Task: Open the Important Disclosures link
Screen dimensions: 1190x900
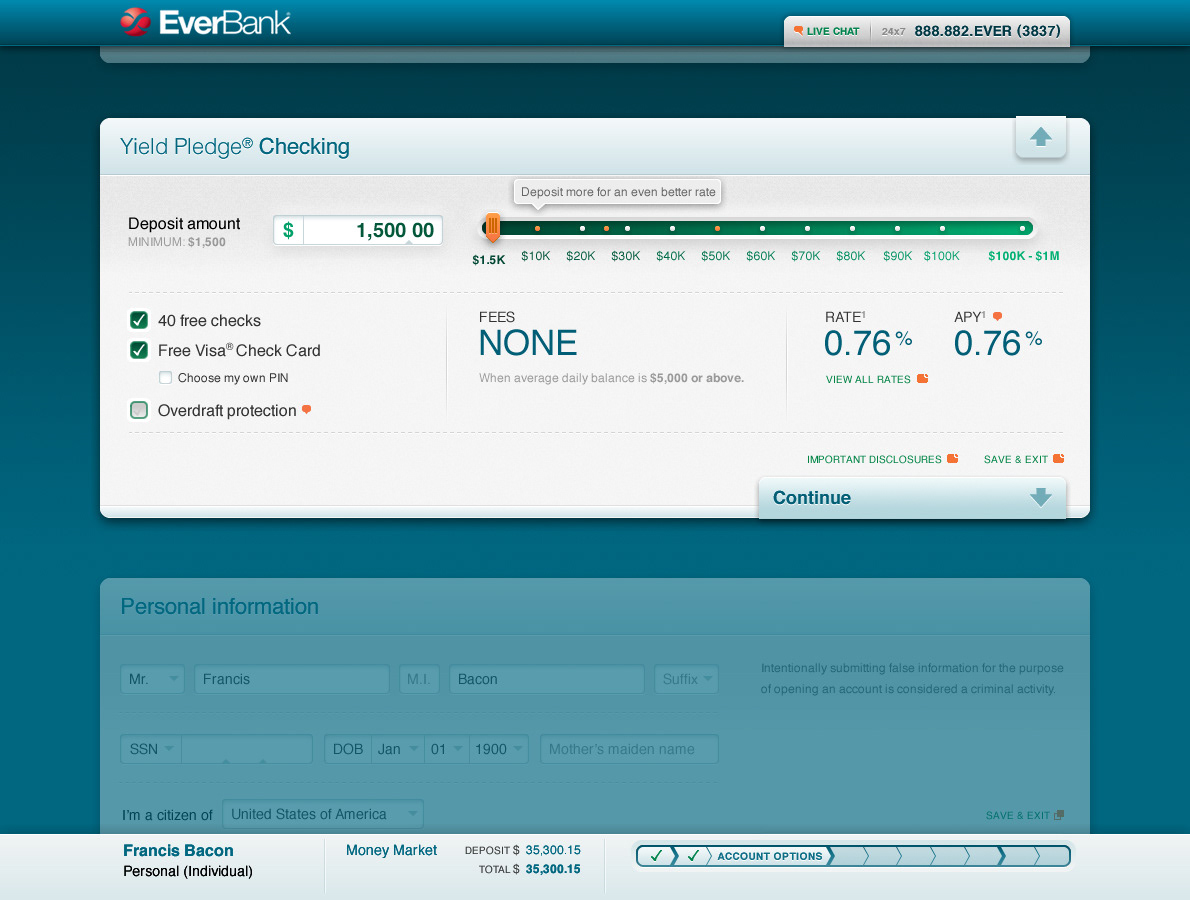Action: (874, 459)
